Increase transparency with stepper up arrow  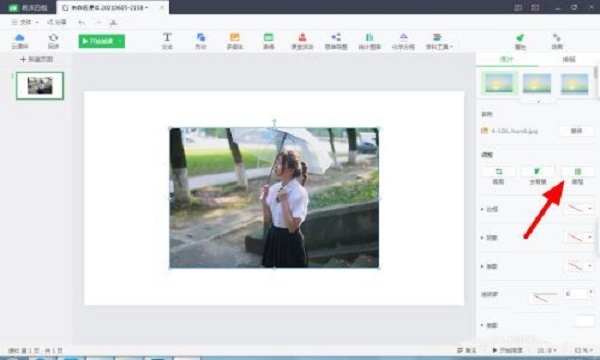[591, 292]
